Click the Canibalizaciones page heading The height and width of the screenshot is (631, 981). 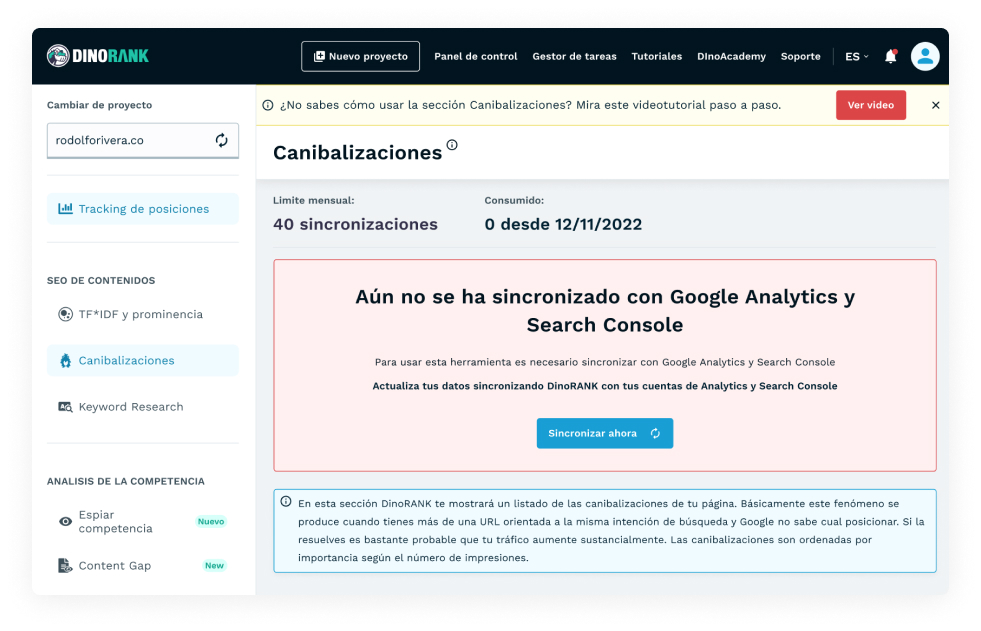(x=357, y=153)
